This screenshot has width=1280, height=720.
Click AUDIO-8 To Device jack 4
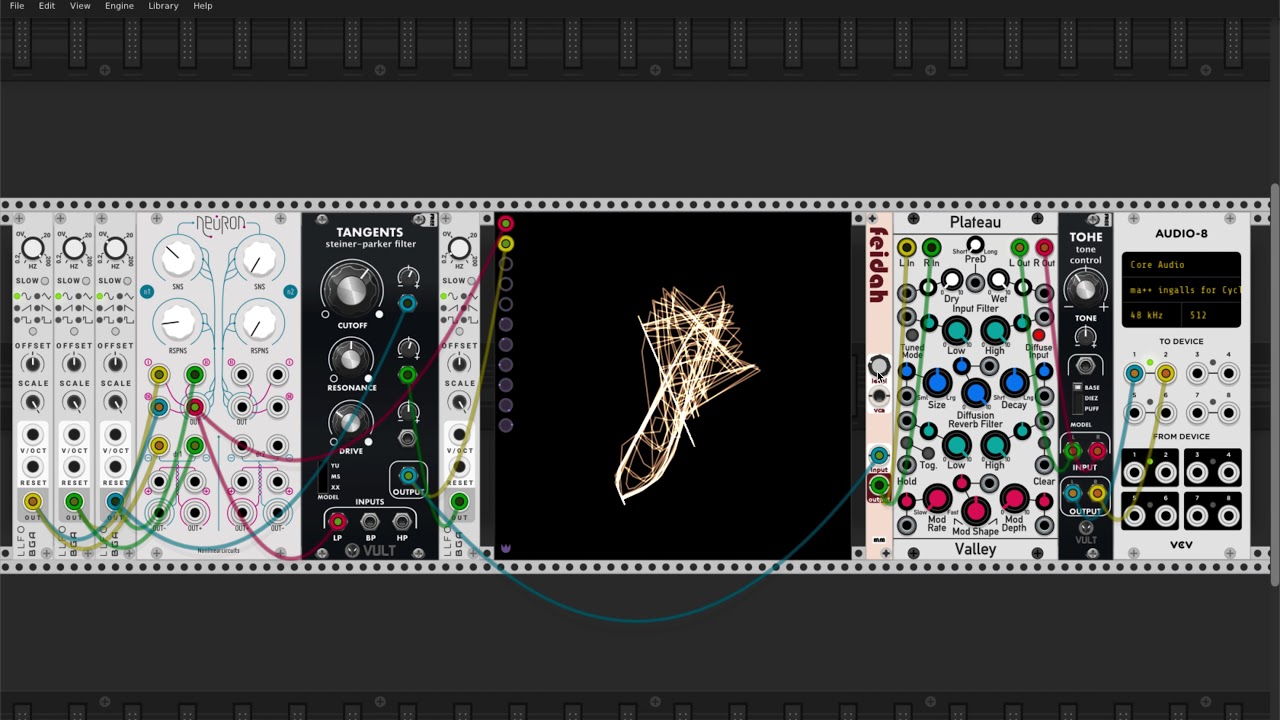click(1229, 374)
